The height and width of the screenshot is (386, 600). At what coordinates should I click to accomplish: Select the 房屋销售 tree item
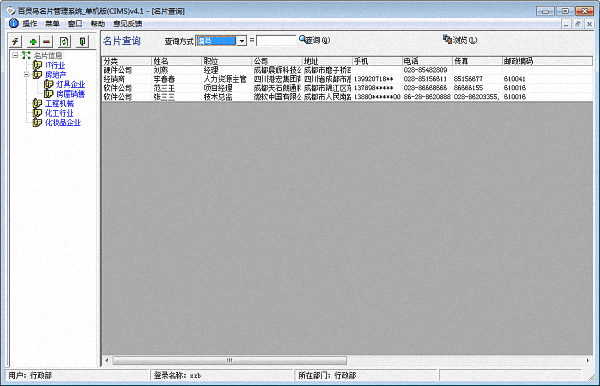click(70, 94)
